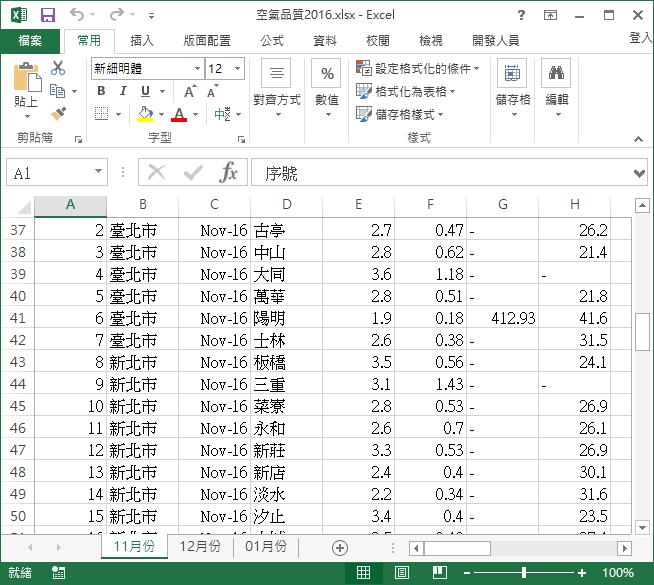
Task: Click the macro record icon in status bar
Action: click(58, 573)
